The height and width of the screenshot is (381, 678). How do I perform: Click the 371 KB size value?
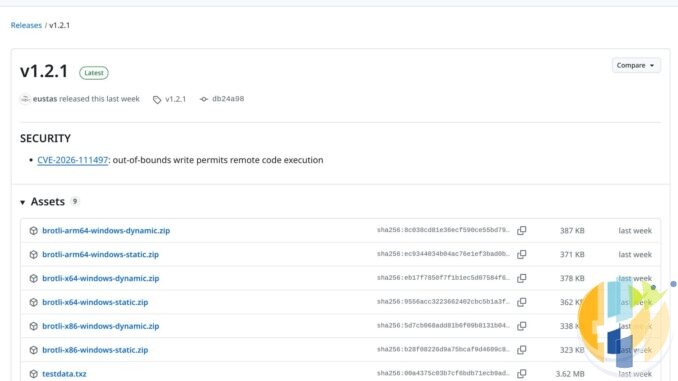[x=572, y=254]
